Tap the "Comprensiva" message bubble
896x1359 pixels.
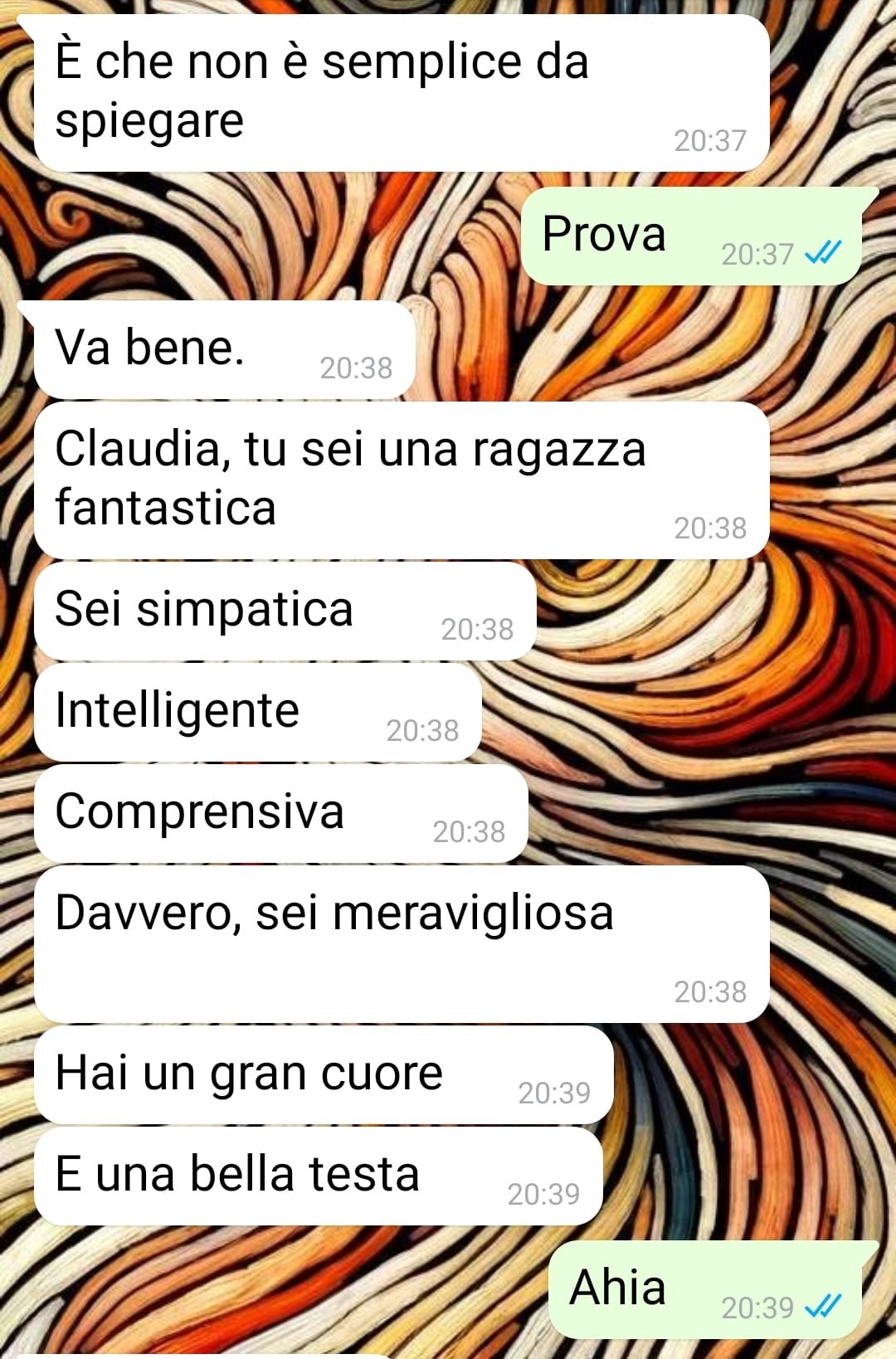tap(281, 813)
